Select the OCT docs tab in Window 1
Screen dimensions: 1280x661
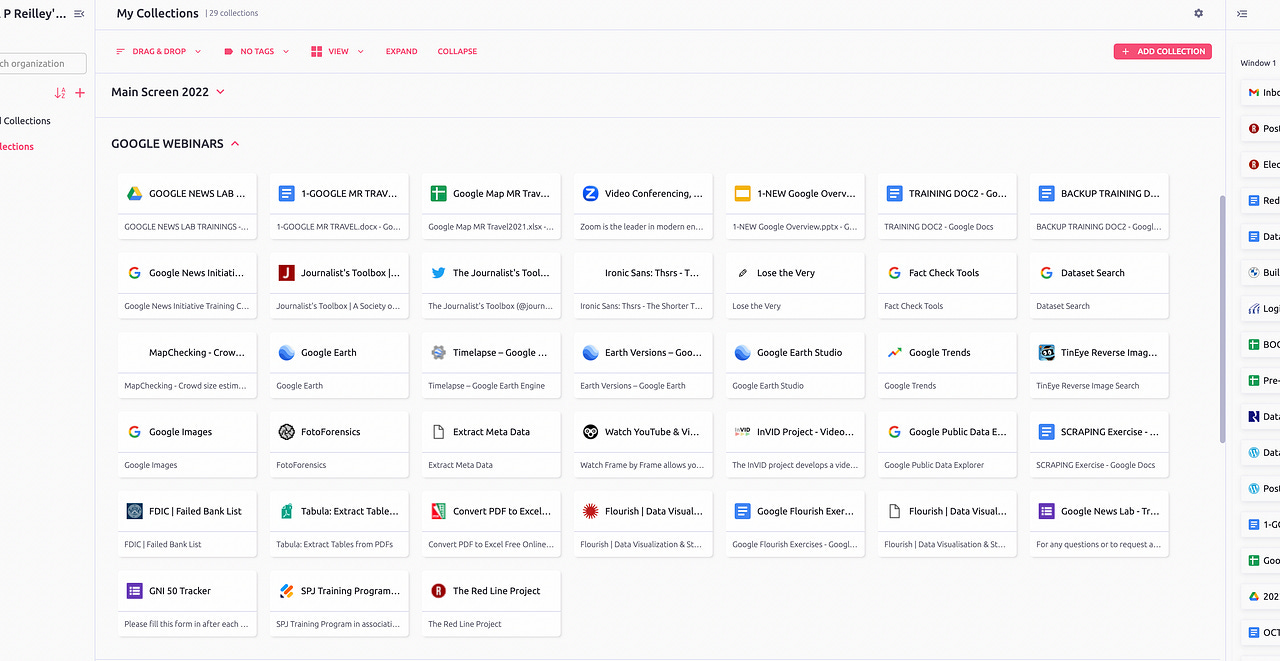coord(1261,633)
